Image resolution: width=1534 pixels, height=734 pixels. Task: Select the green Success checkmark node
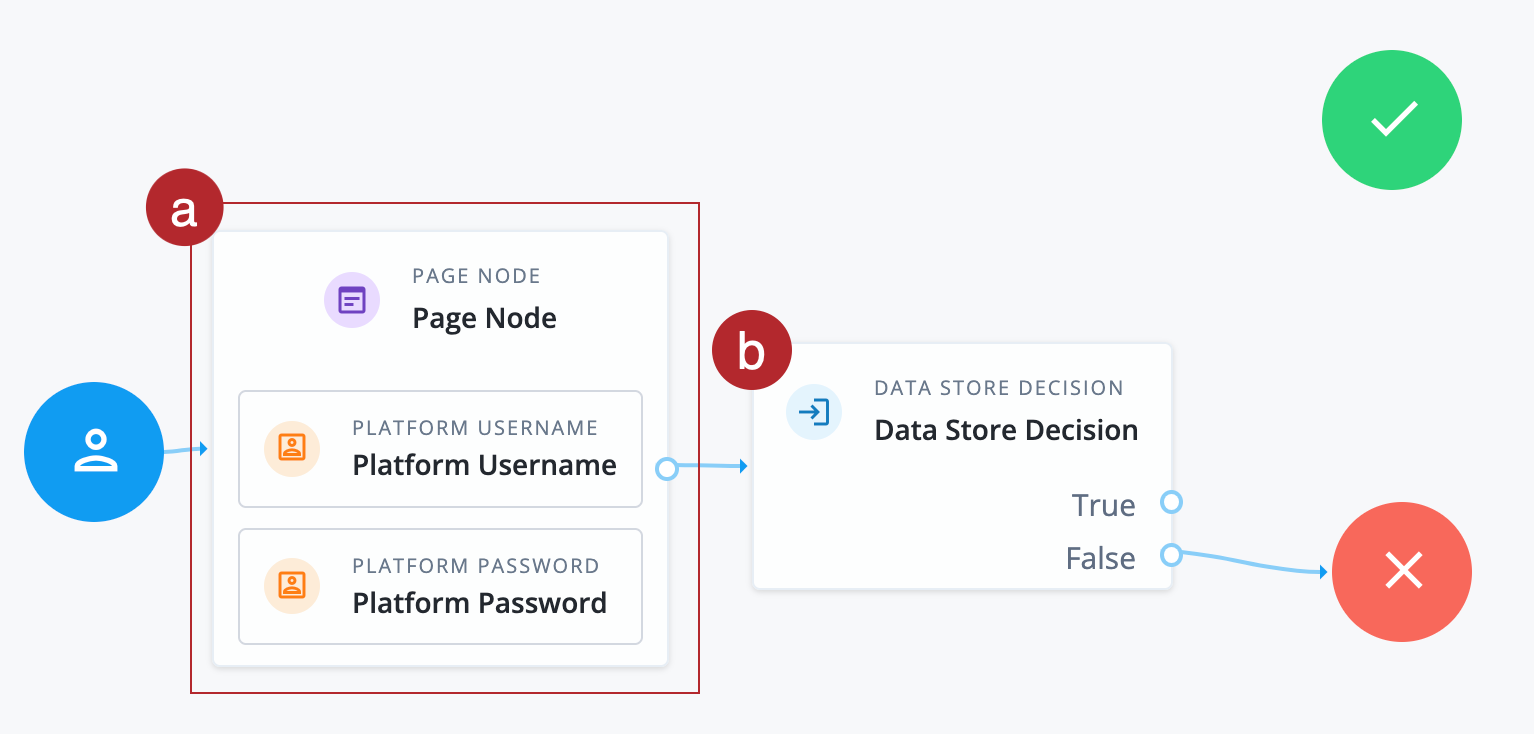1391,120
